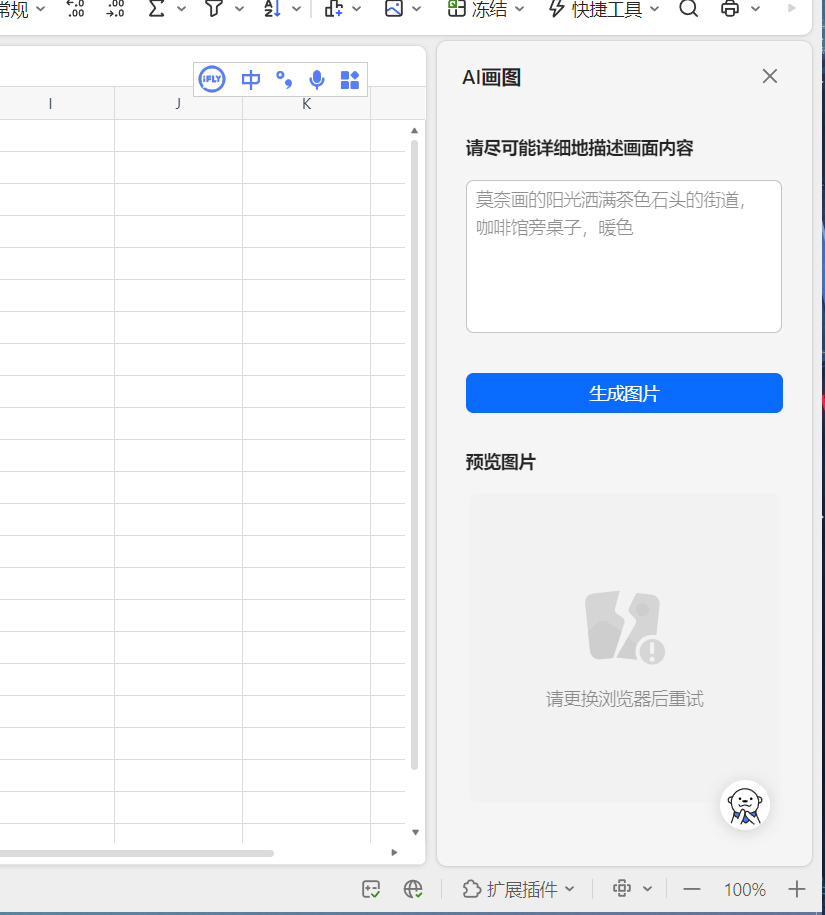Click the status bar comment check icon
Viewport: 825px width, 915px height.
[371, 889]
